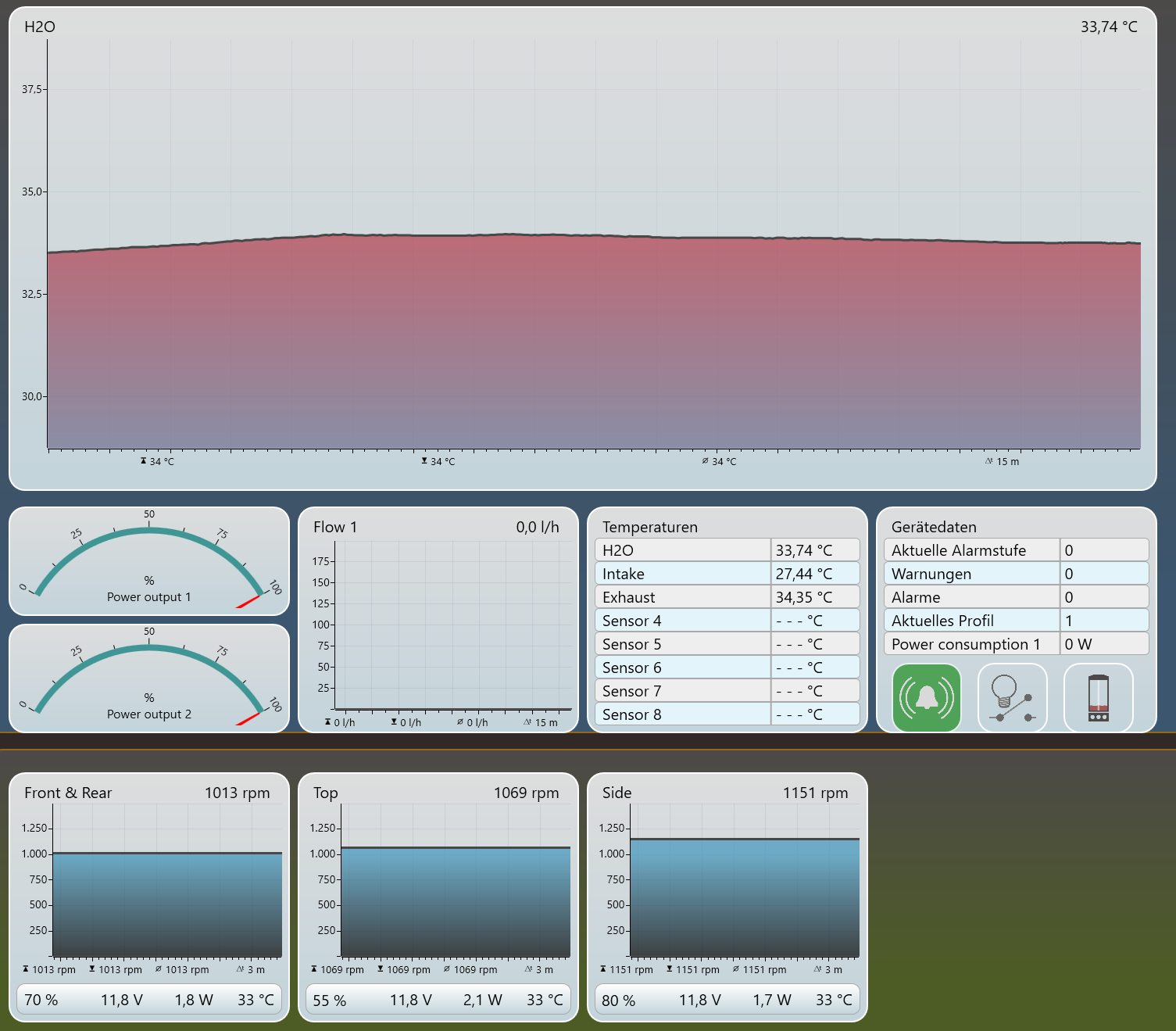
Task: Click the H2O chart title
Action: (40, 27)
